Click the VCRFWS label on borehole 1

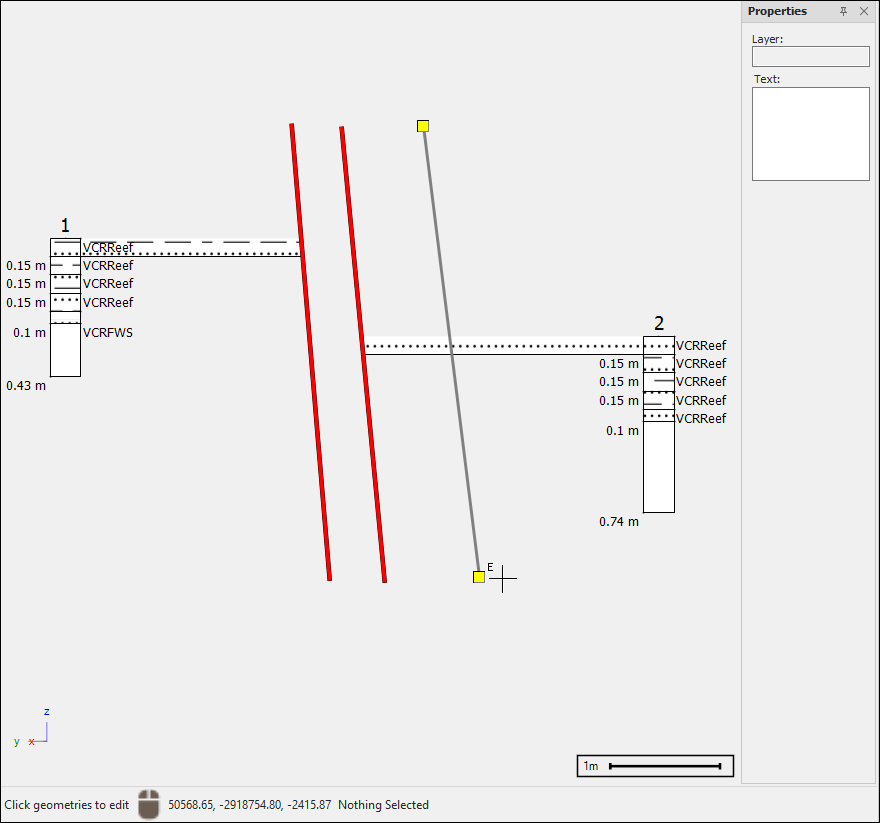tap(108, 333)
